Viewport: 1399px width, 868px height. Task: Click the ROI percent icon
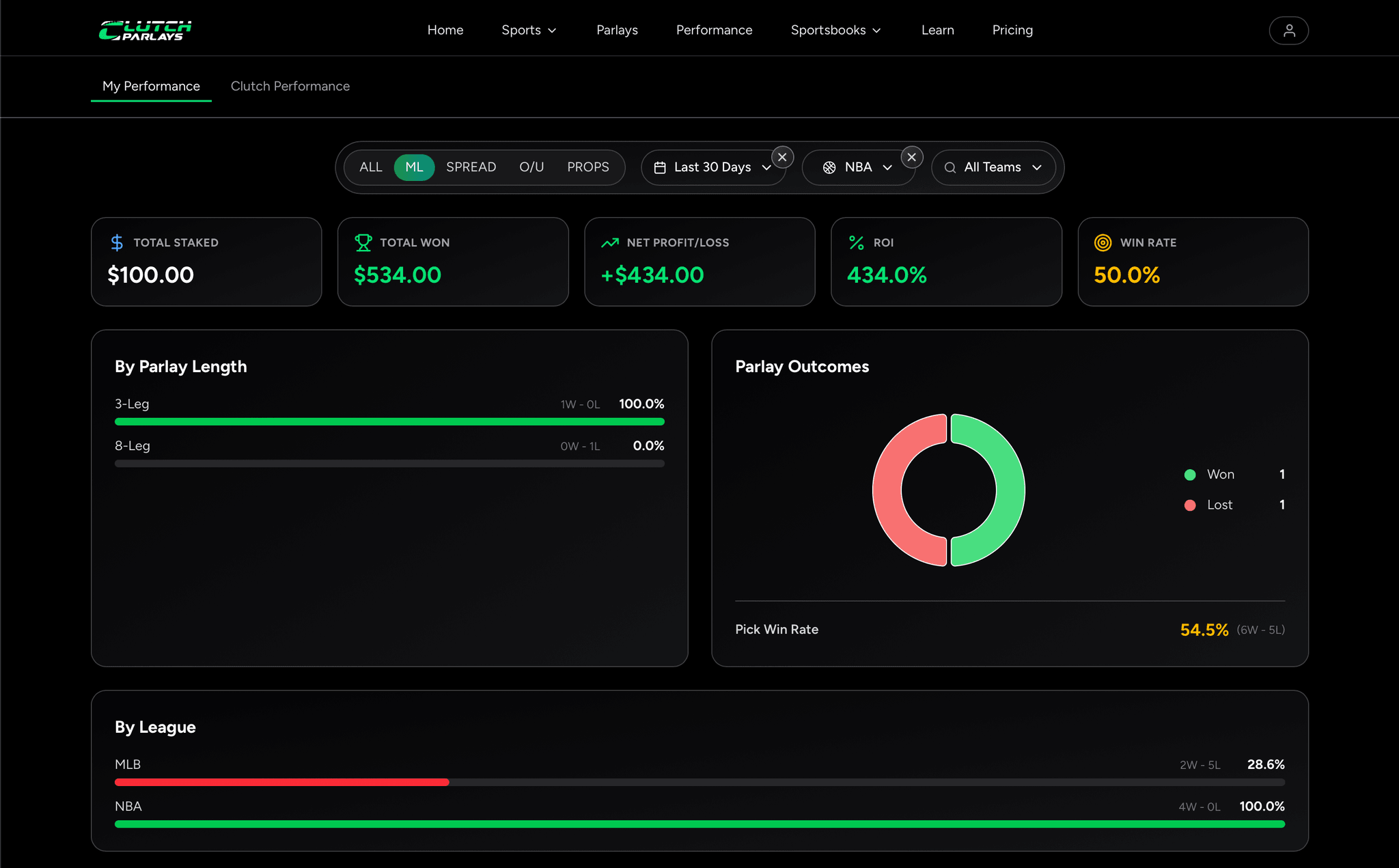pyautogui.click(x=857, y=242)
